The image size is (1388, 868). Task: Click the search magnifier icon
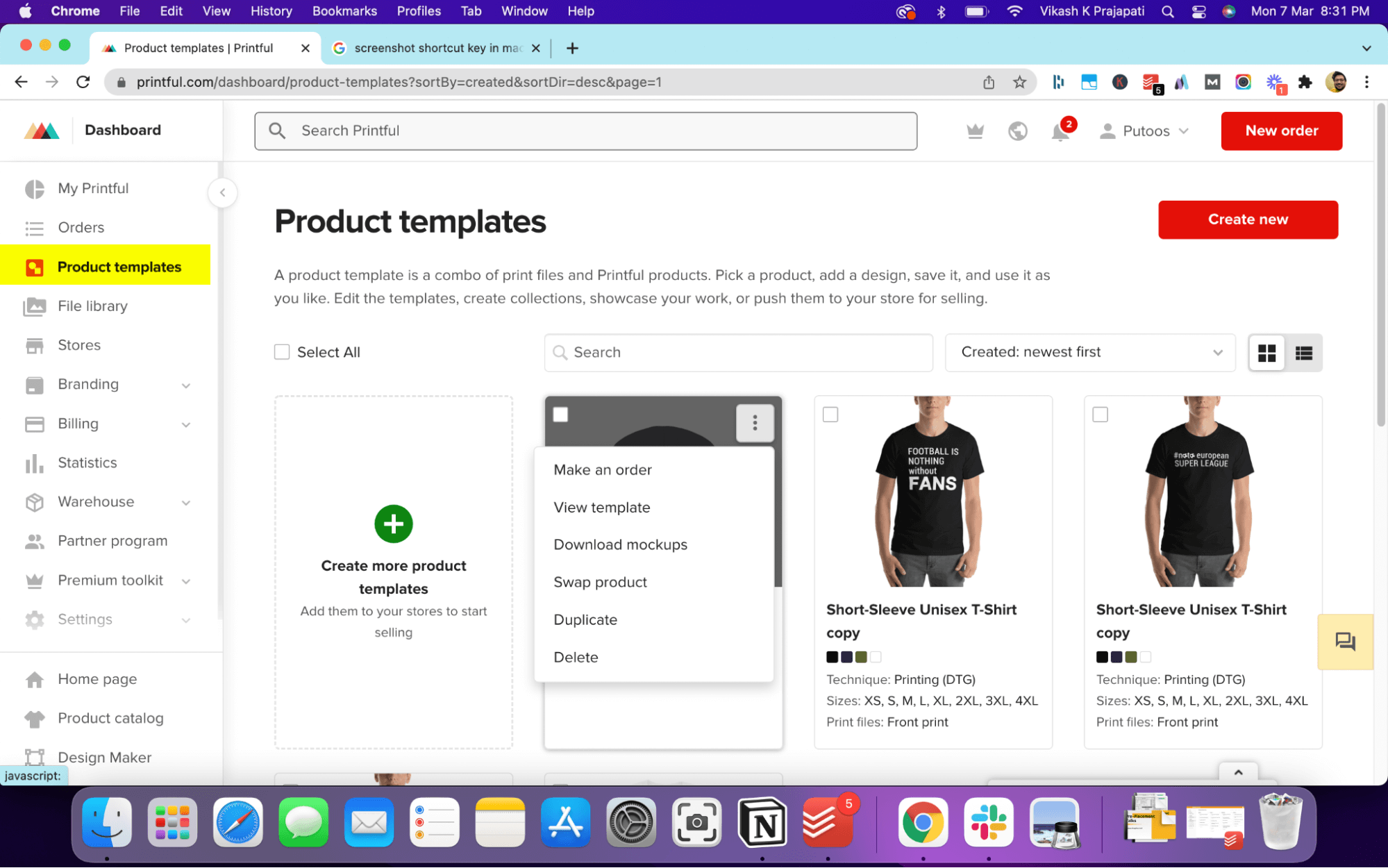click(278, 130)
